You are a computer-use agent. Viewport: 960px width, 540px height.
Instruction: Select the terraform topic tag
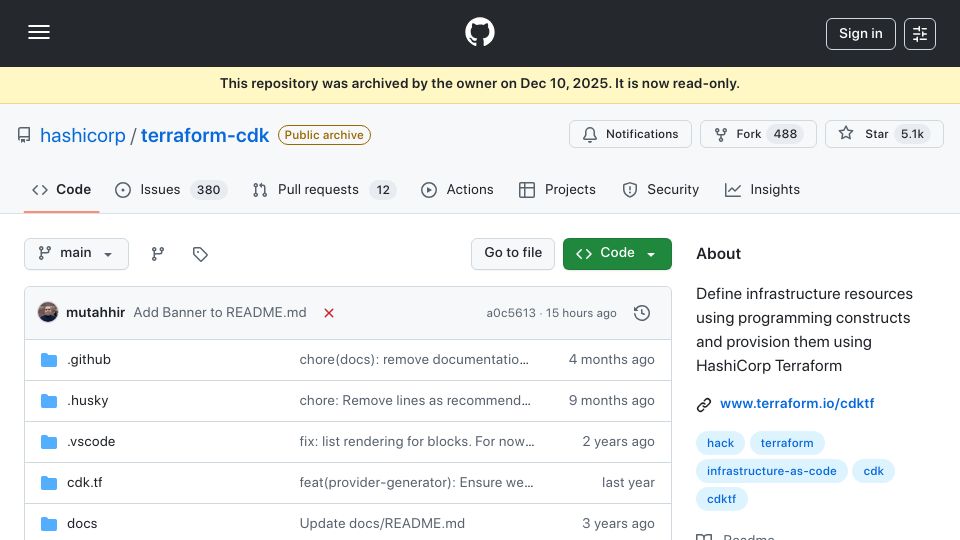coord(787,443)
